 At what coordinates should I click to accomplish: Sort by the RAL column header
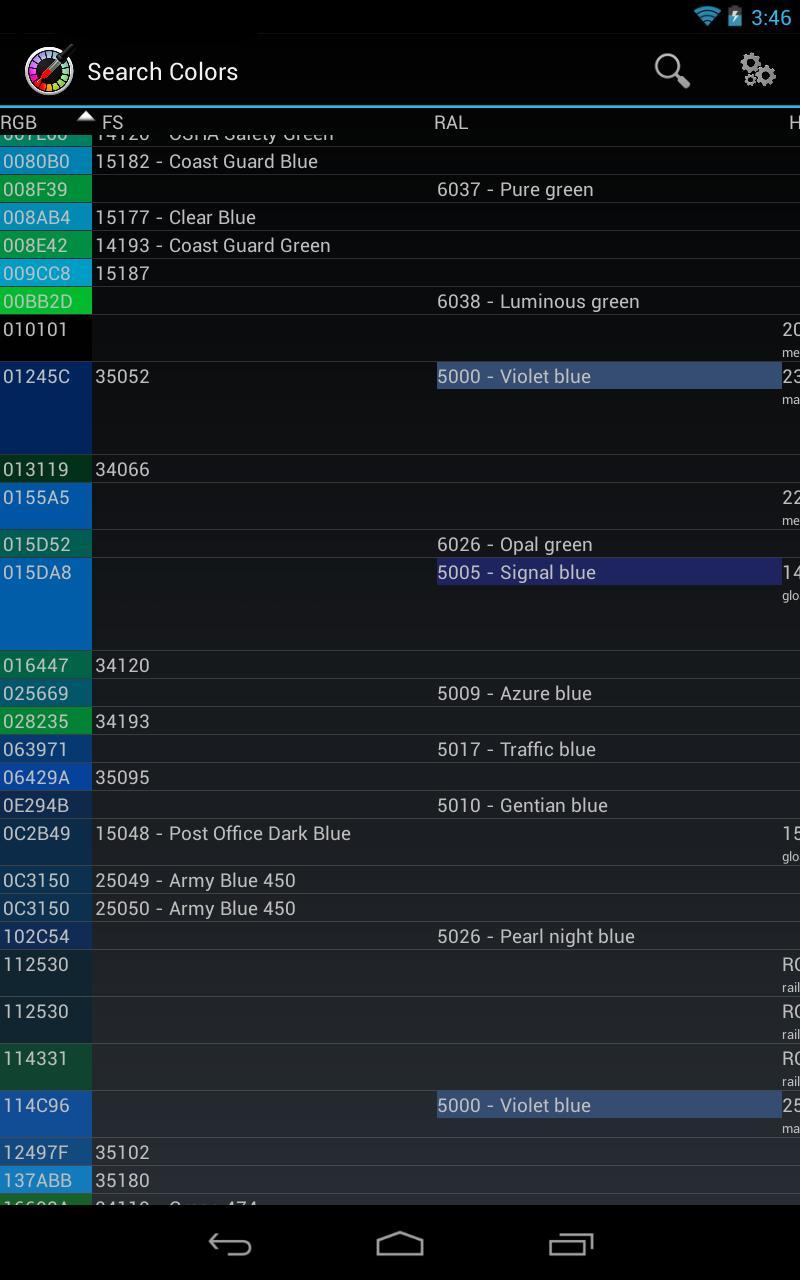[450, 123]
